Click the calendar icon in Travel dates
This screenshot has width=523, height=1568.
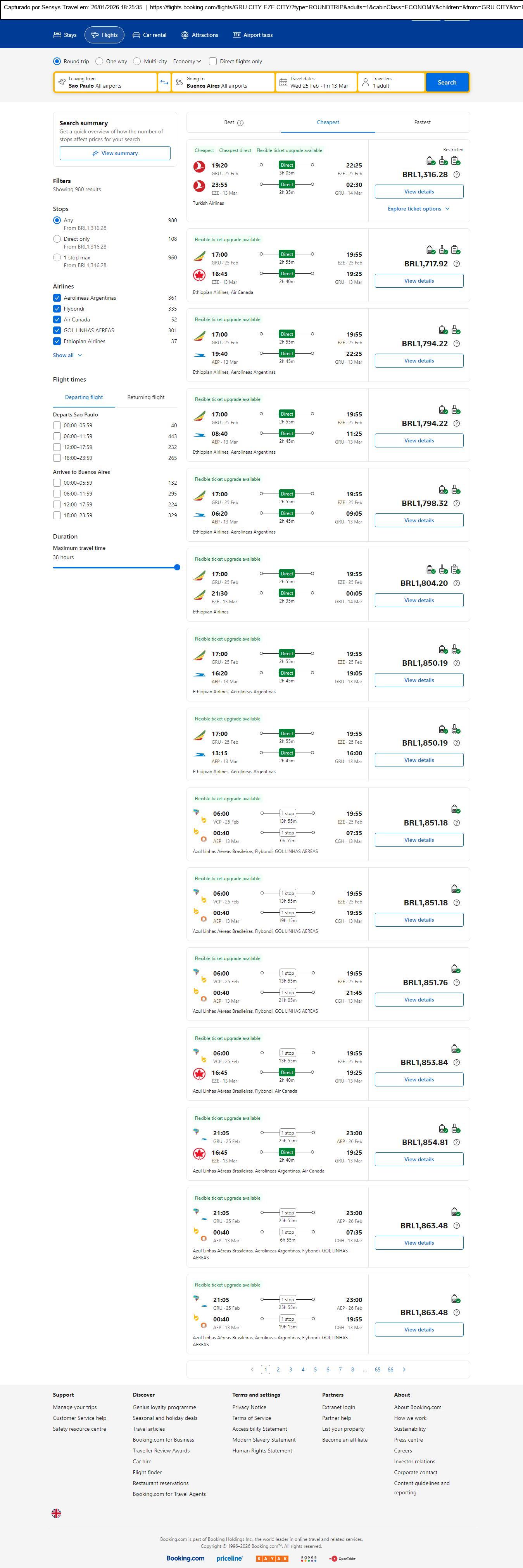click(x=283, y=82)
